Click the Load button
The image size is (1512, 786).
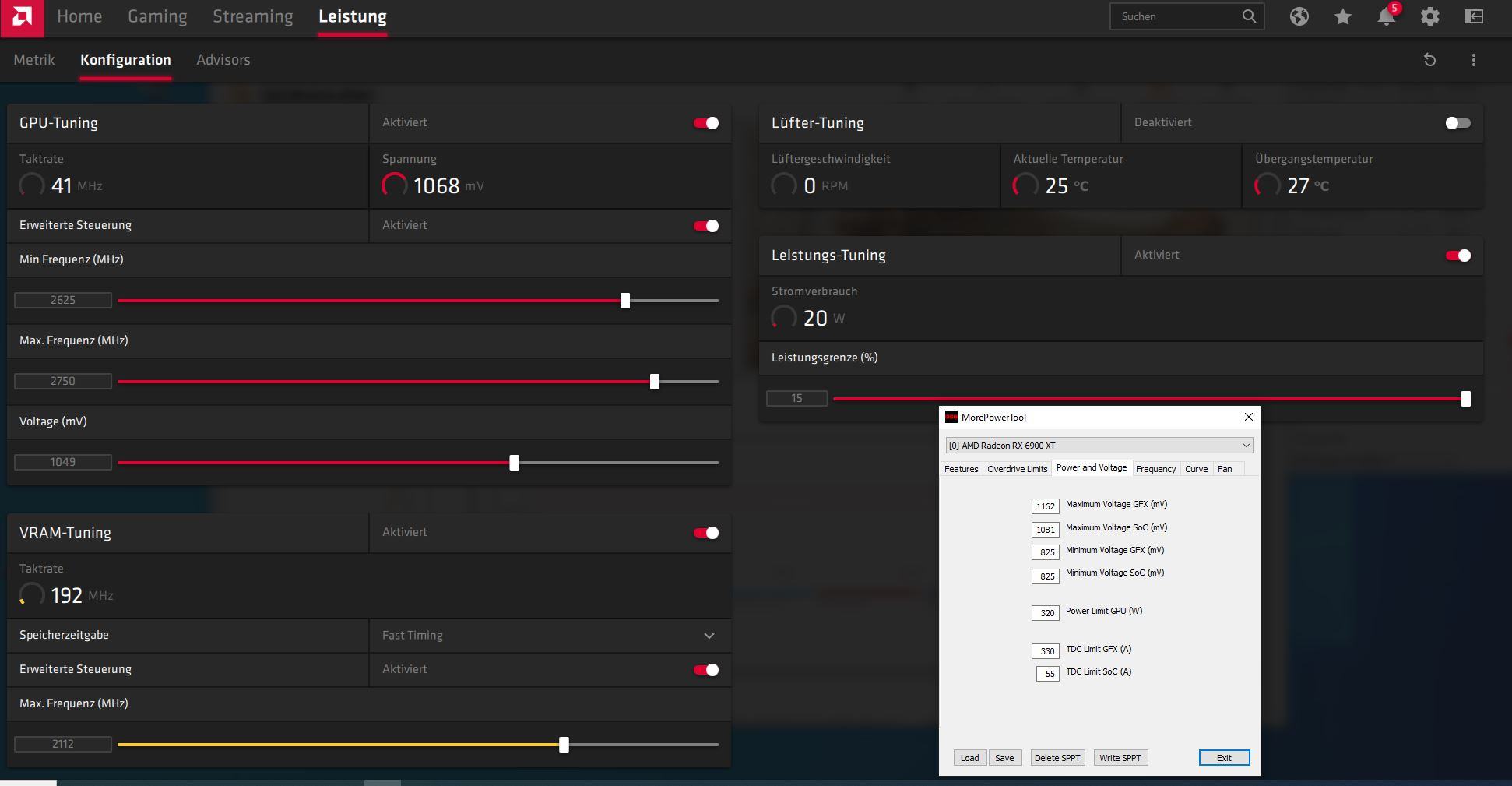tap(969, 758)
